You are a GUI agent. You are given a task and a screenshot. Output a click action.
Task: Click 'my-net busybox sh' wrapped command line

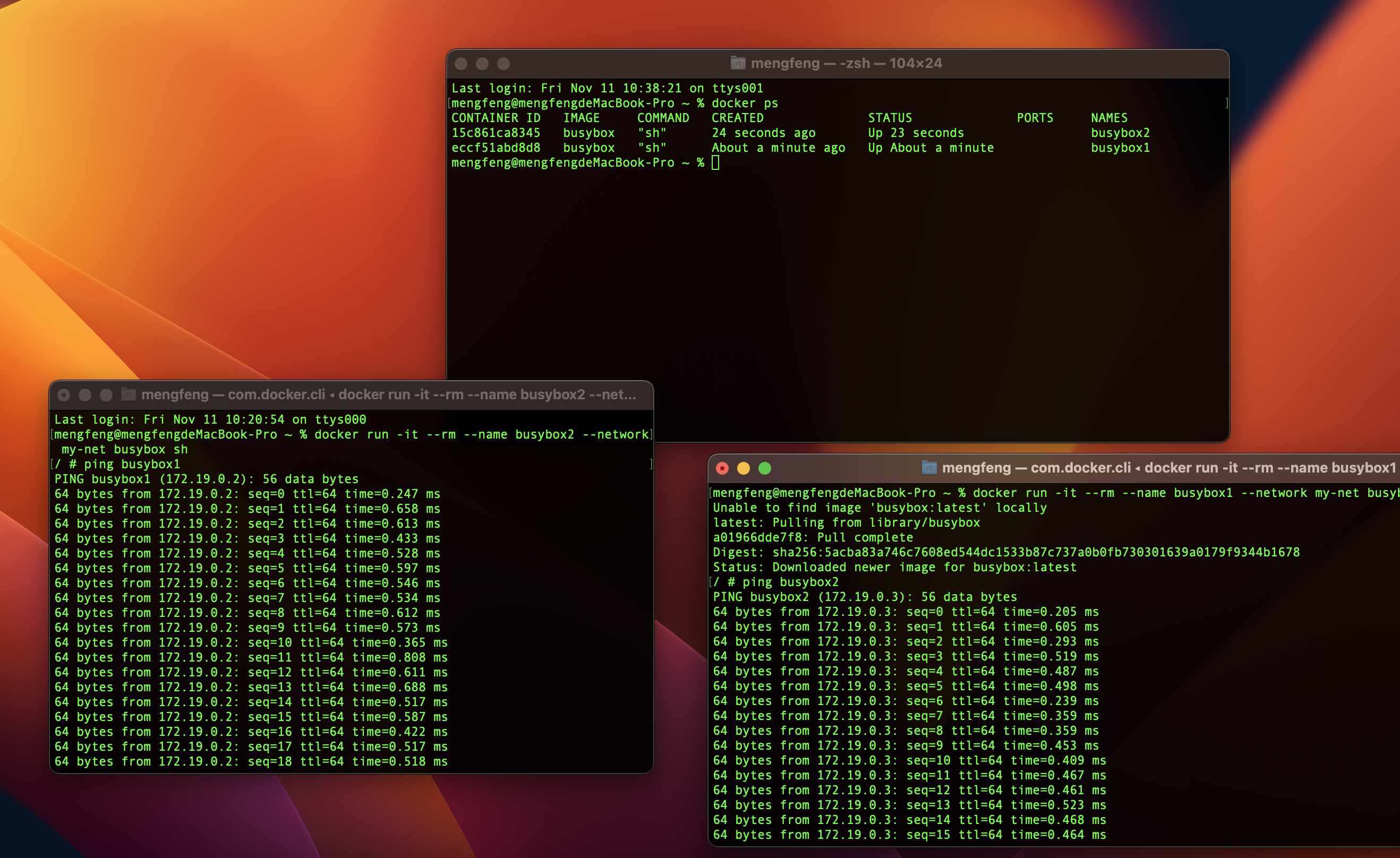click(x=124, y=449)
